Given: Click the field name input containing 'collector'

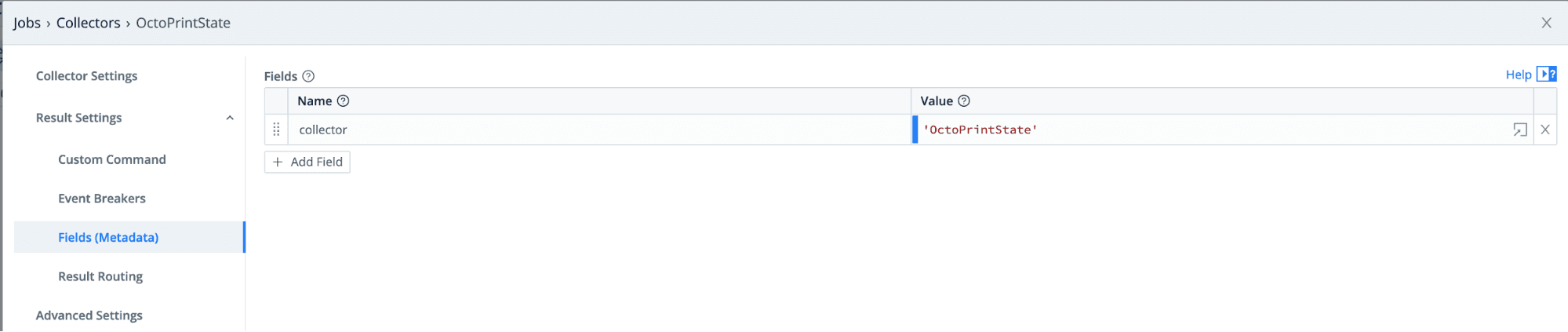Looking at the screenshot, I should (596, 130).
